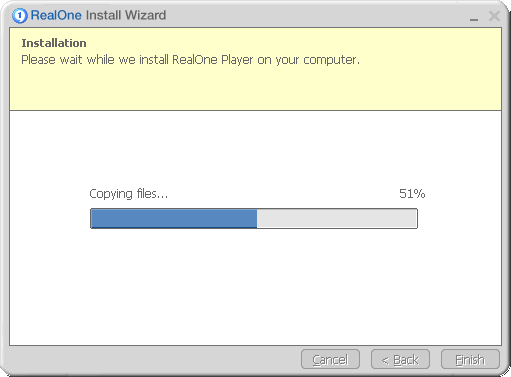Click empty area of yellow header banner
Screen dimensions: 511x377
pyautogui.click(x=255, y=88)
